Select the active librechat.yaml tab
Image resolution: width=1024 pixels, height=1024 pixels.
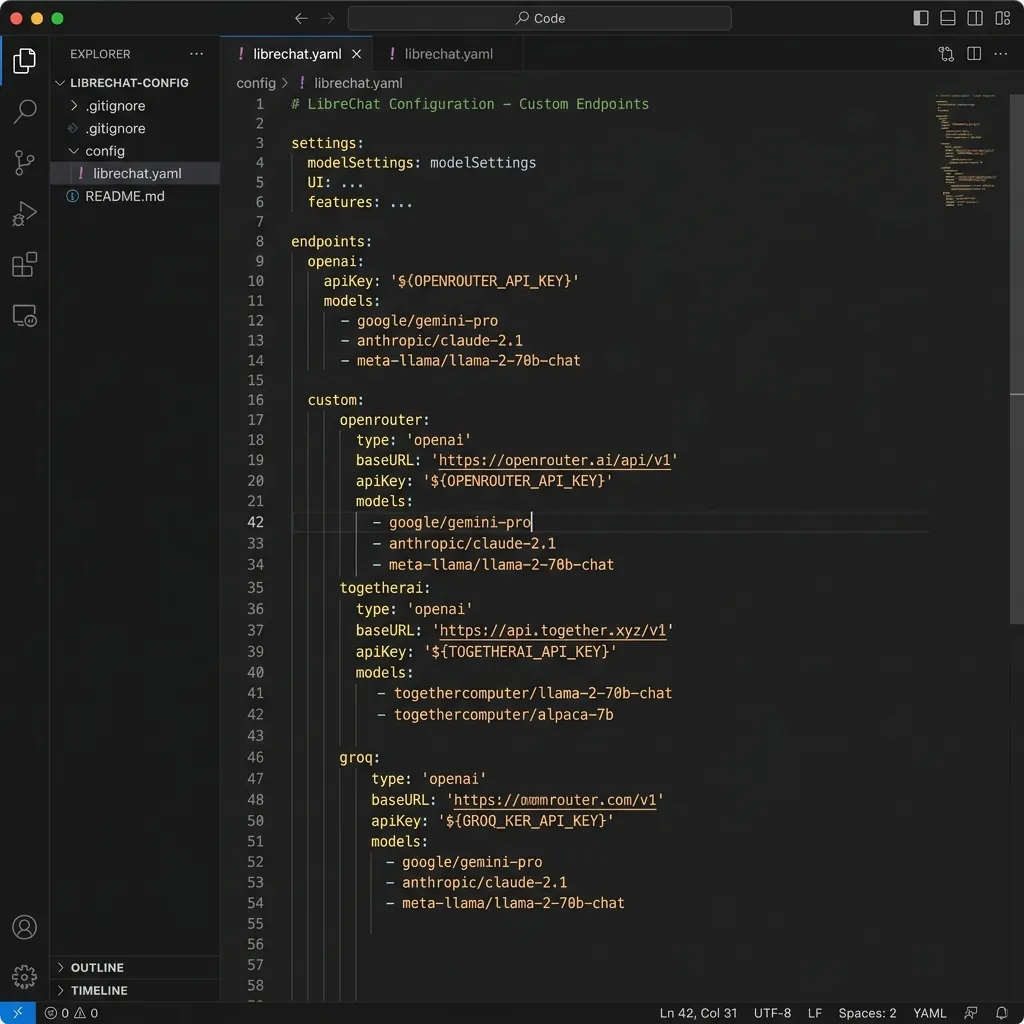tap(297, 54)
